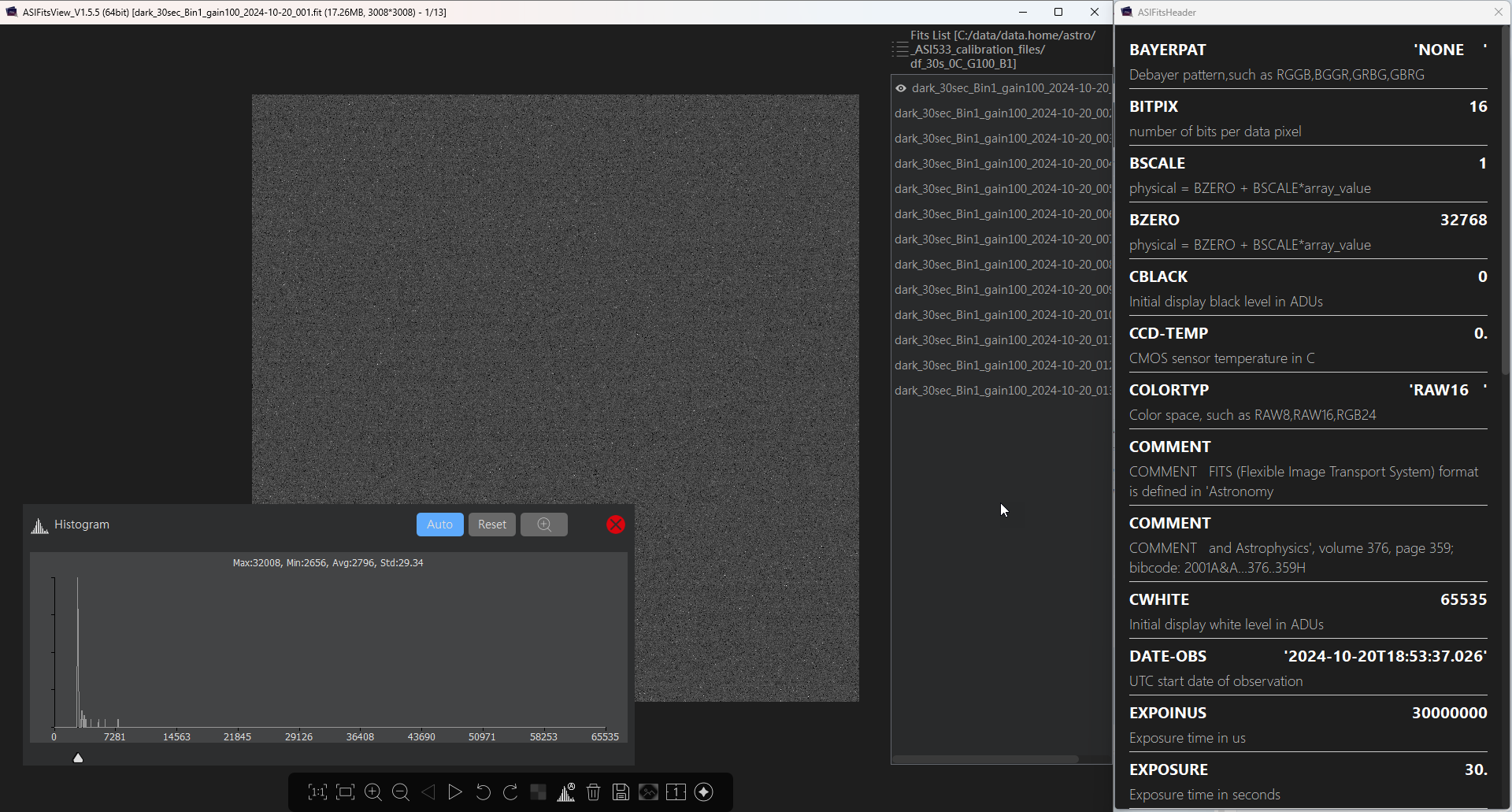Viewport: 1512px width, 812px height.
Task: Zoom in using the magnifier plus icon
Action: 373,792
